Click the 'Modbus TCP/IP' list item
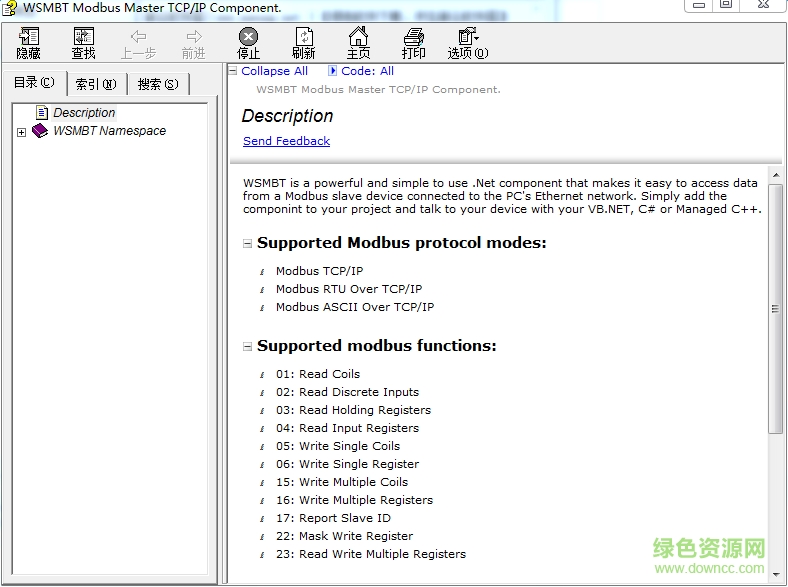The image size is (788, 587). pyautogui.click(x=319, y=271)
